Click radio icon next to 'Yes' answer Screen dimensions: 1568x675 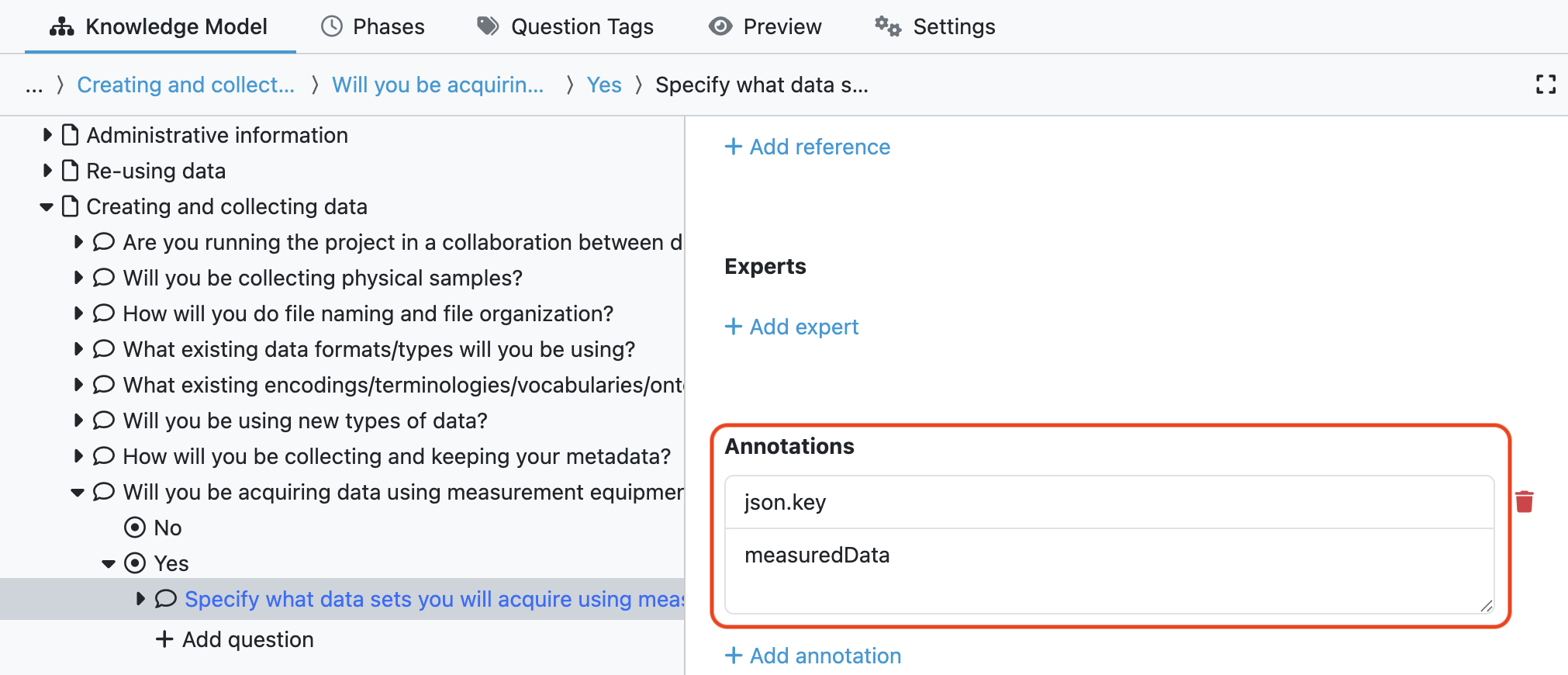point(135,563)
